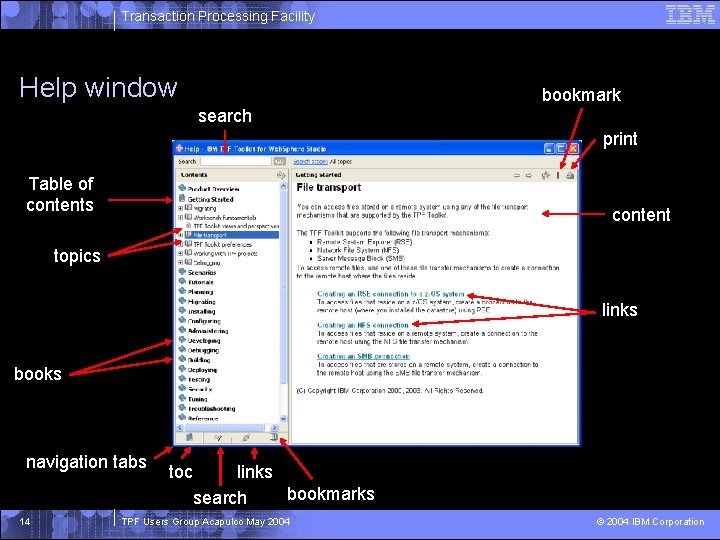Open the Search scope link

coord(310,162)
